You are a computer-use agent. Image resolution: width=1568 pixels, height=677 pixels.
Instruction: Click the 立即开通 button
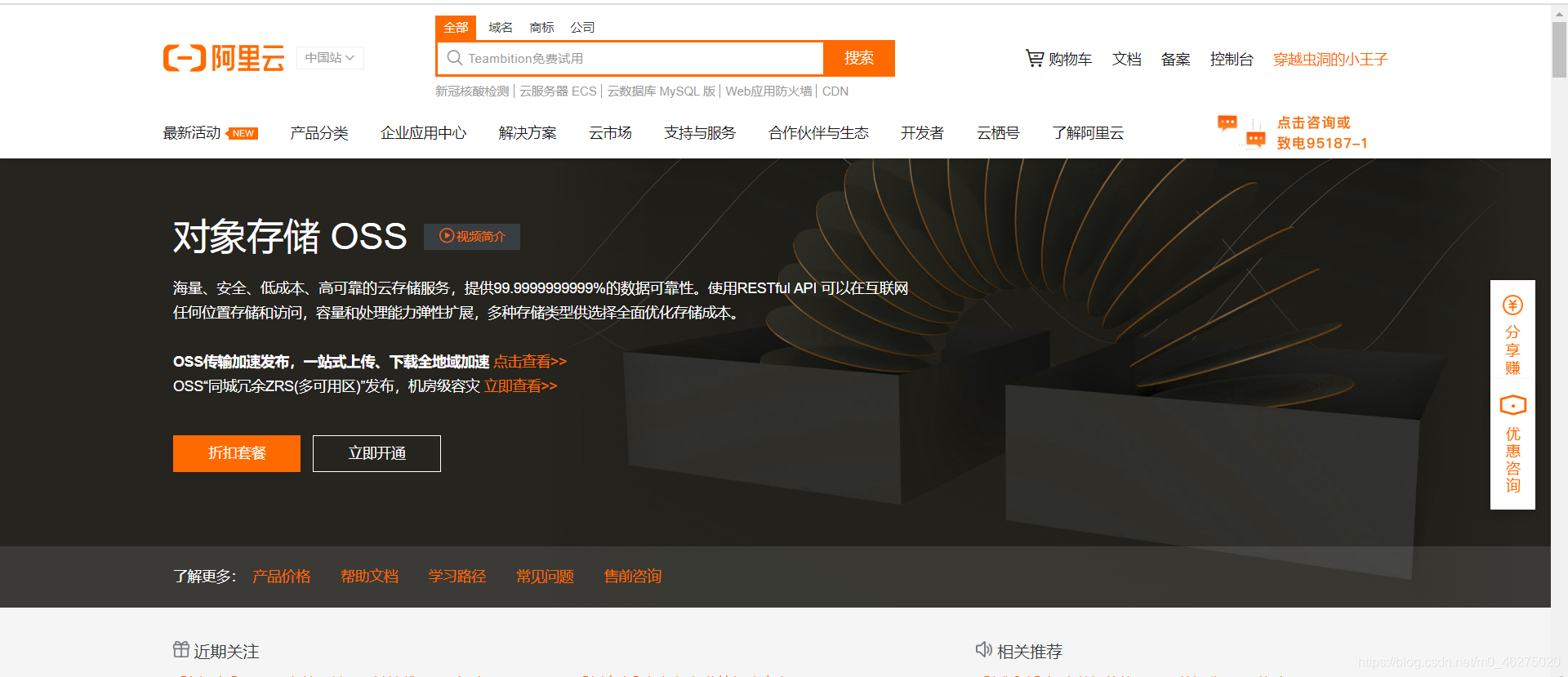click(376, 453)
